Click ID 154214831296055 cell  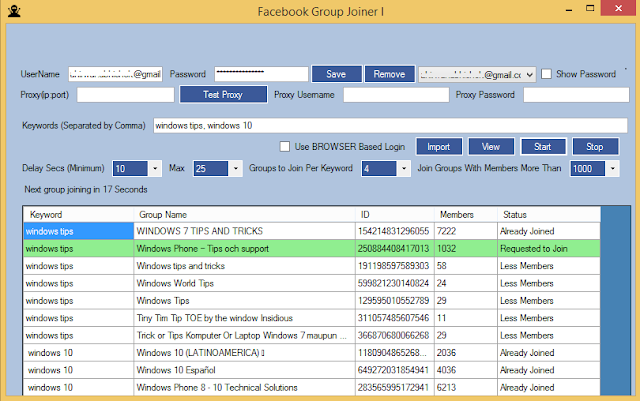click(x=393, y=231)
